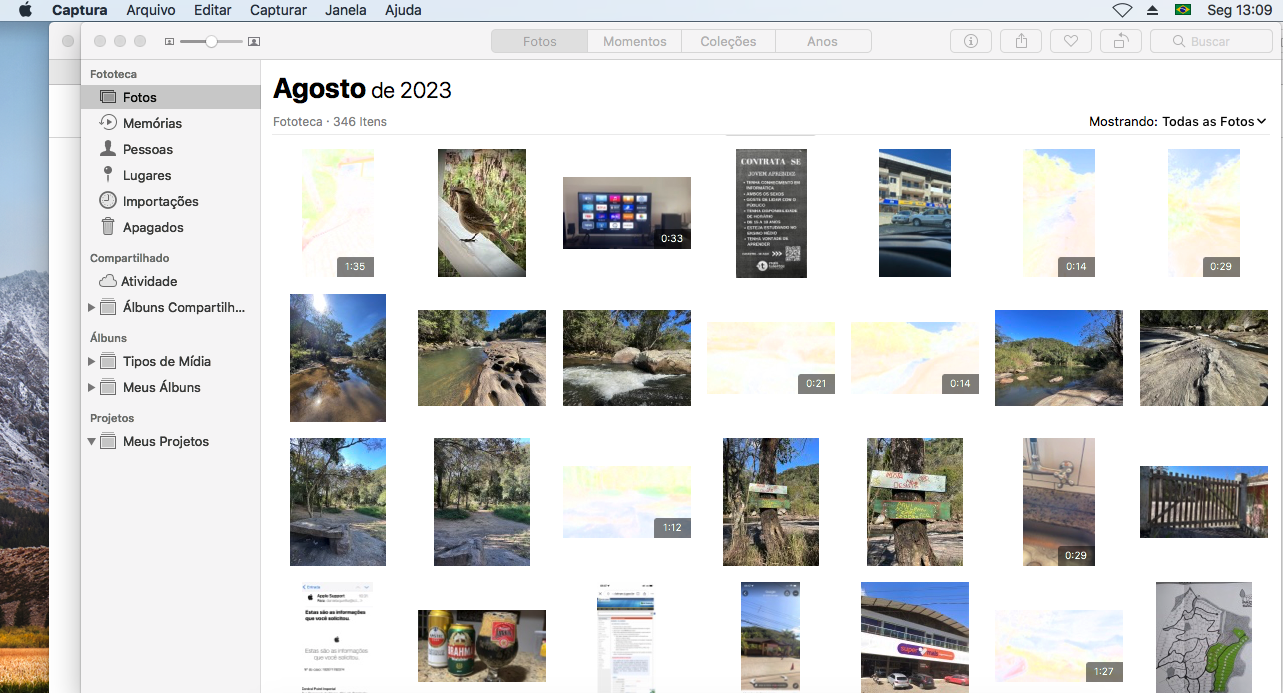Click the Info button in toolbar
Image resolution: width=1283 pixels, height=693 pixels.
coord(970,41)
